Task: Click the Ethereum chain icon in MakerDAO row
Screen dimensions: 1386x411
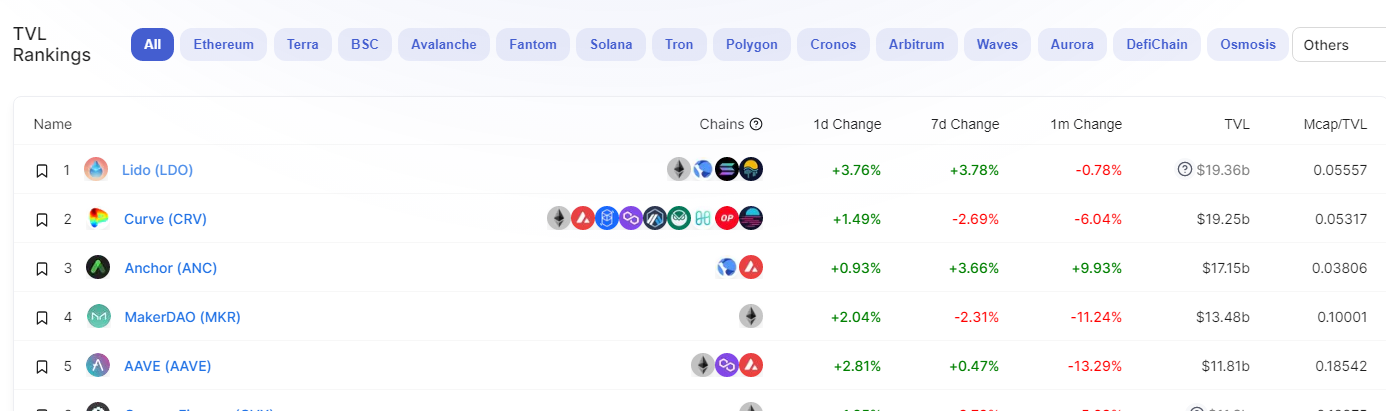Action: 751,317
